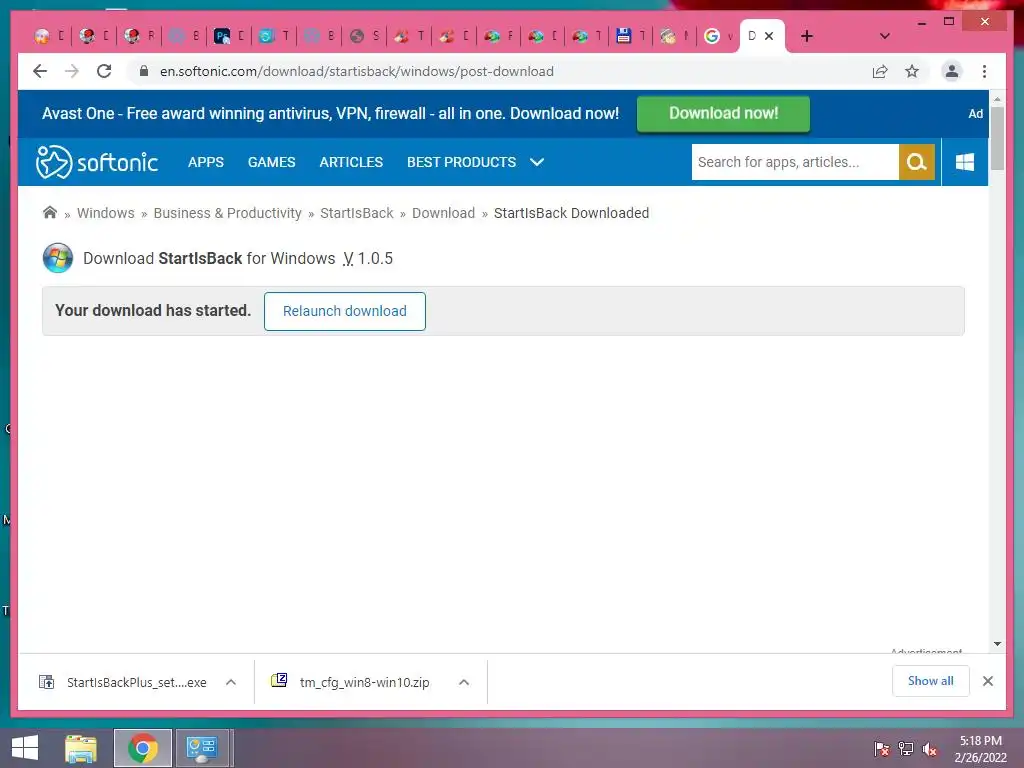Click the V 1.0.5 version label
The image size is (1024, 768).
[368, 258]
